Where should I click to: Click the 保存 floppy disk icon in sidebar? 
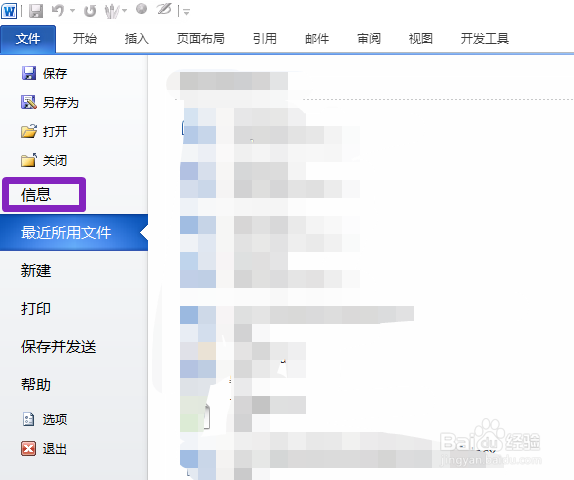29,73
